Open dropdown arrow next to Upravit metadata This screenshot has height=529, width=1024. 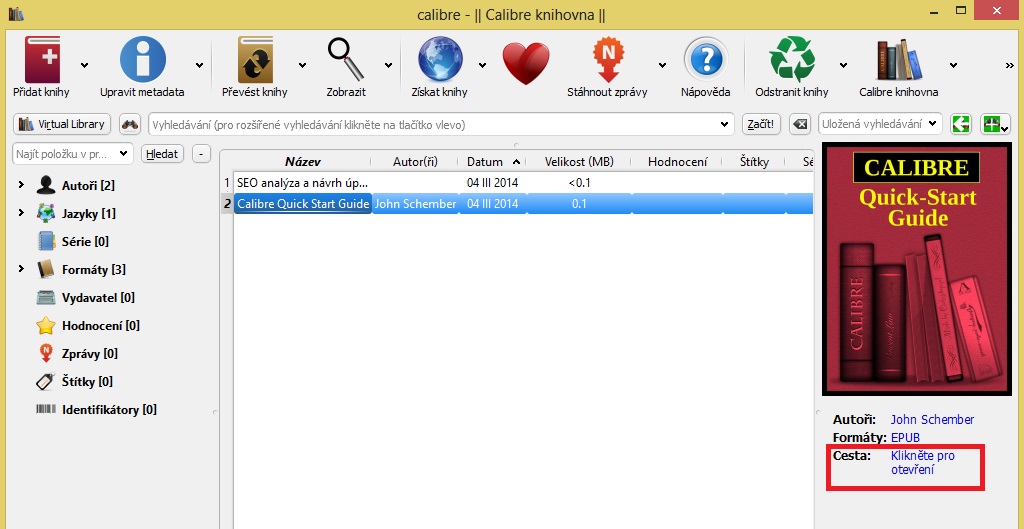tap(199, 65)
